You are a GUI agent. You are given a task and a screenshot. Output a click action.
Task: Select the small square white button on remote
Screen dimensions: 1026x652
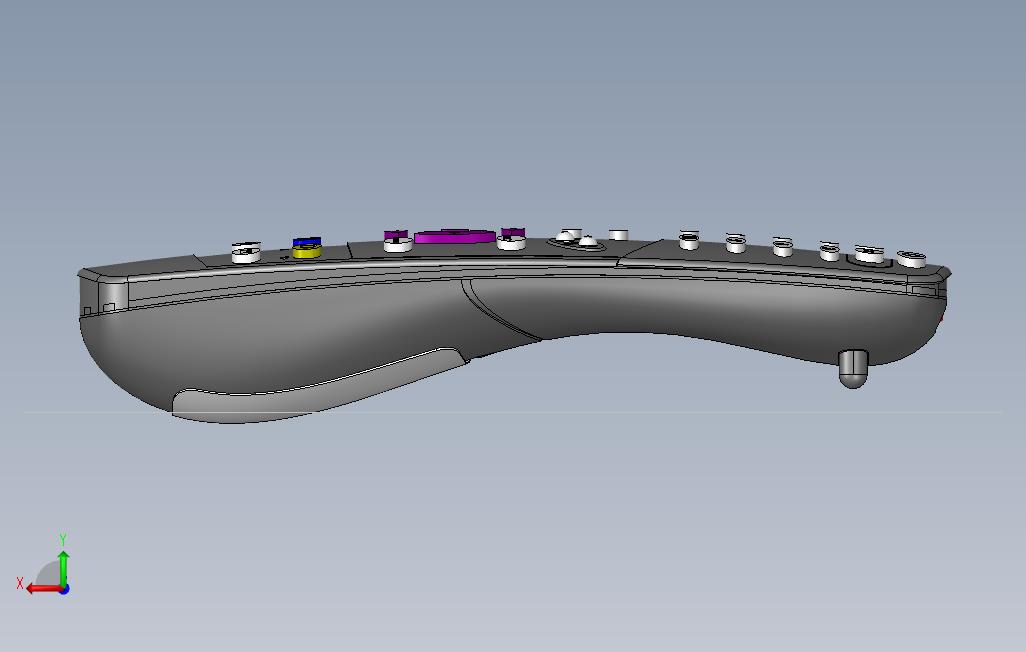(618, 234)
